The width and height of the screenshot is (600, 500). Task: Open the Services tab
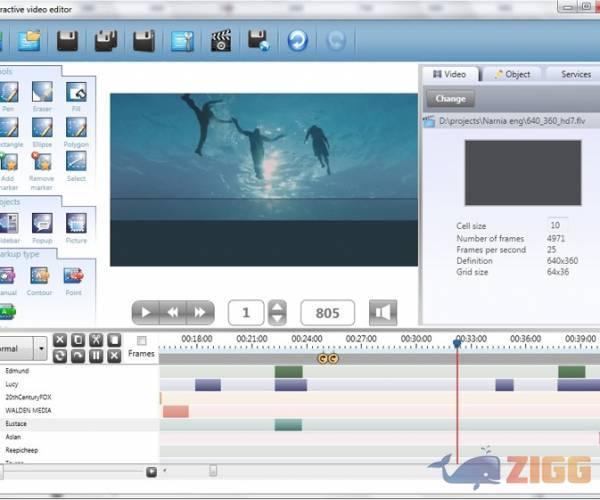pos(575,74)
